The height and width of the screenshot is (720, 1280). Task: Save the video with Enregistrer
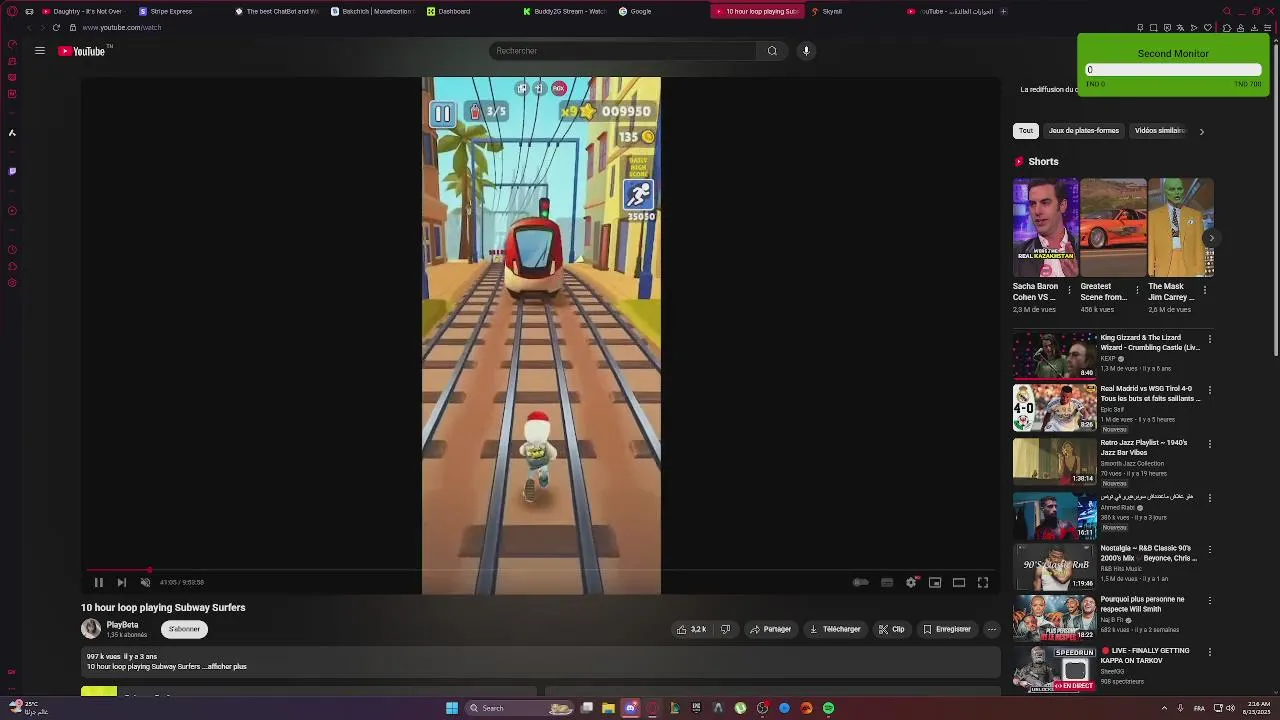pos(946,629)
